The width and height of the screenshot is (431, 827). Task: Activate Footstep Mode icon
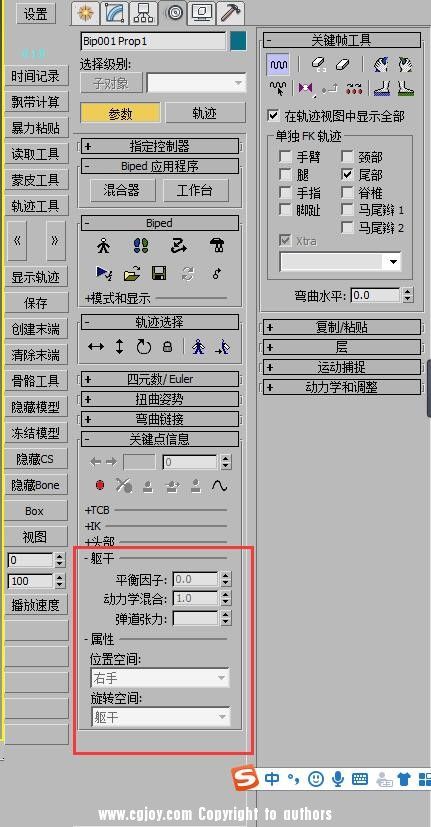point(140,246)
